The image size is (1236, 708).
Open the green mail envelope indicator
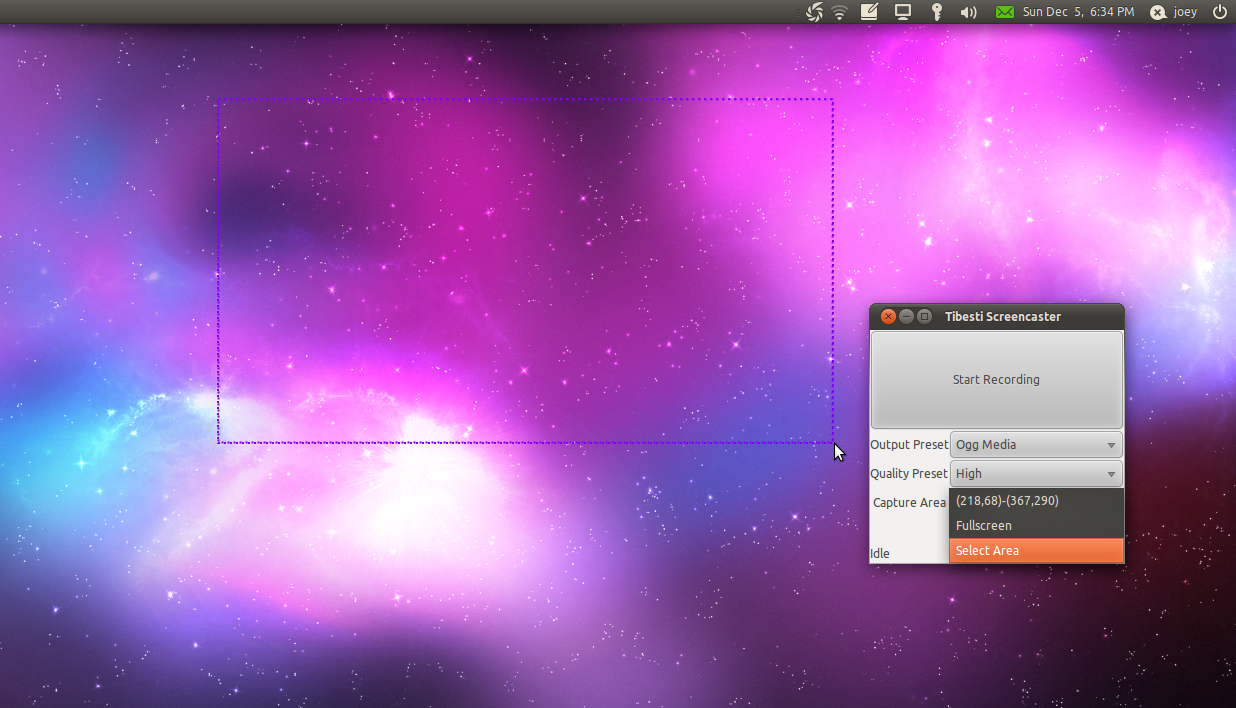pos(1004,12)
